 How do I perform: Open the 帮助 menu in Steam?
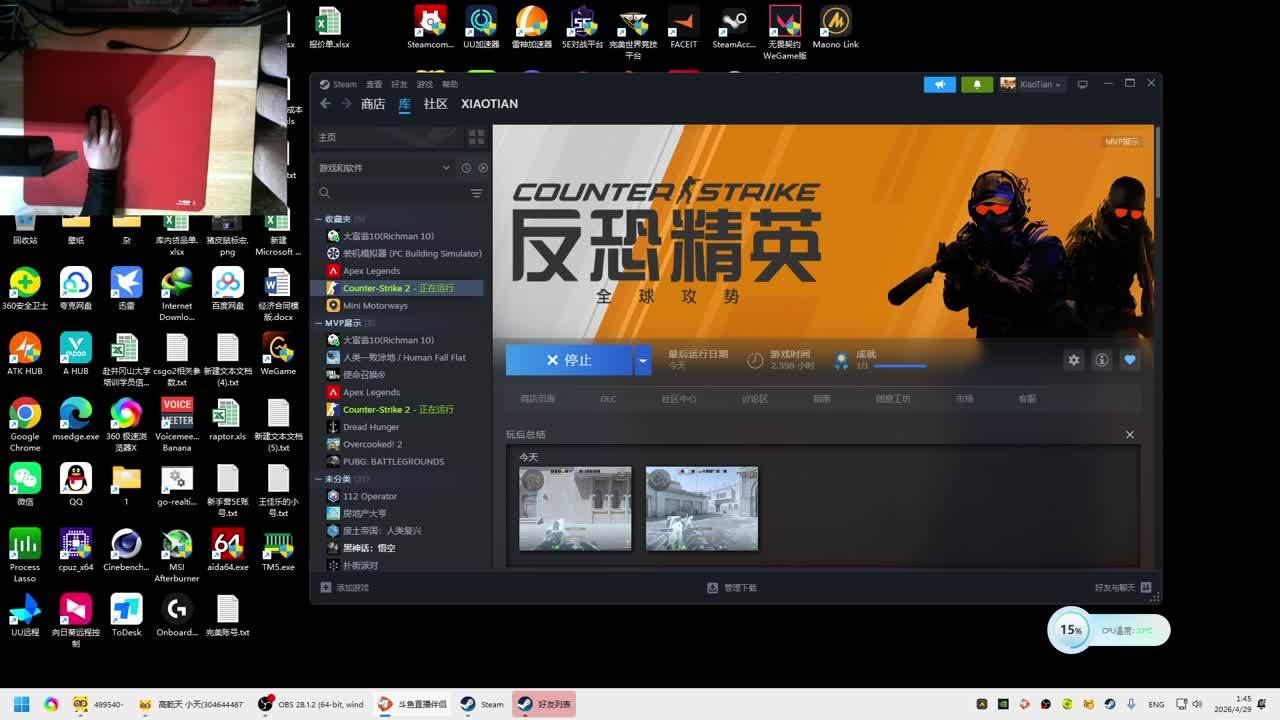[x=450, y=84]
